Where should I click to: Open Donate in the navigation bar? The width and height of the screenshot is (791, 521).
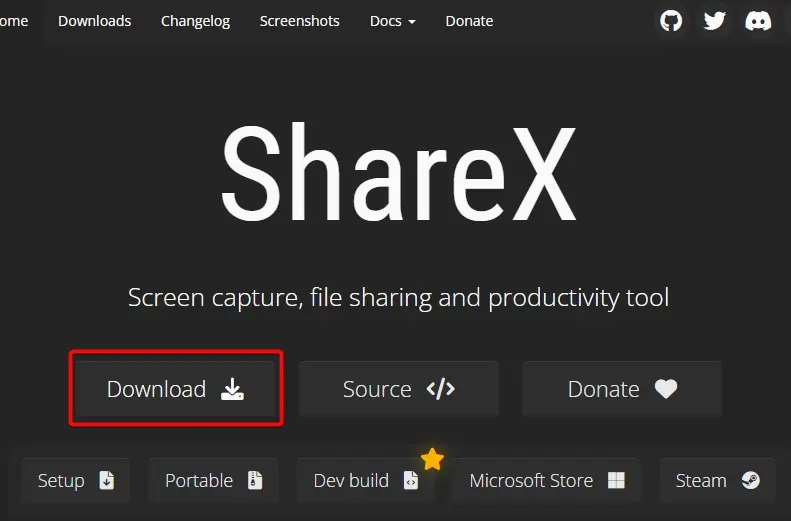(469, 21)
